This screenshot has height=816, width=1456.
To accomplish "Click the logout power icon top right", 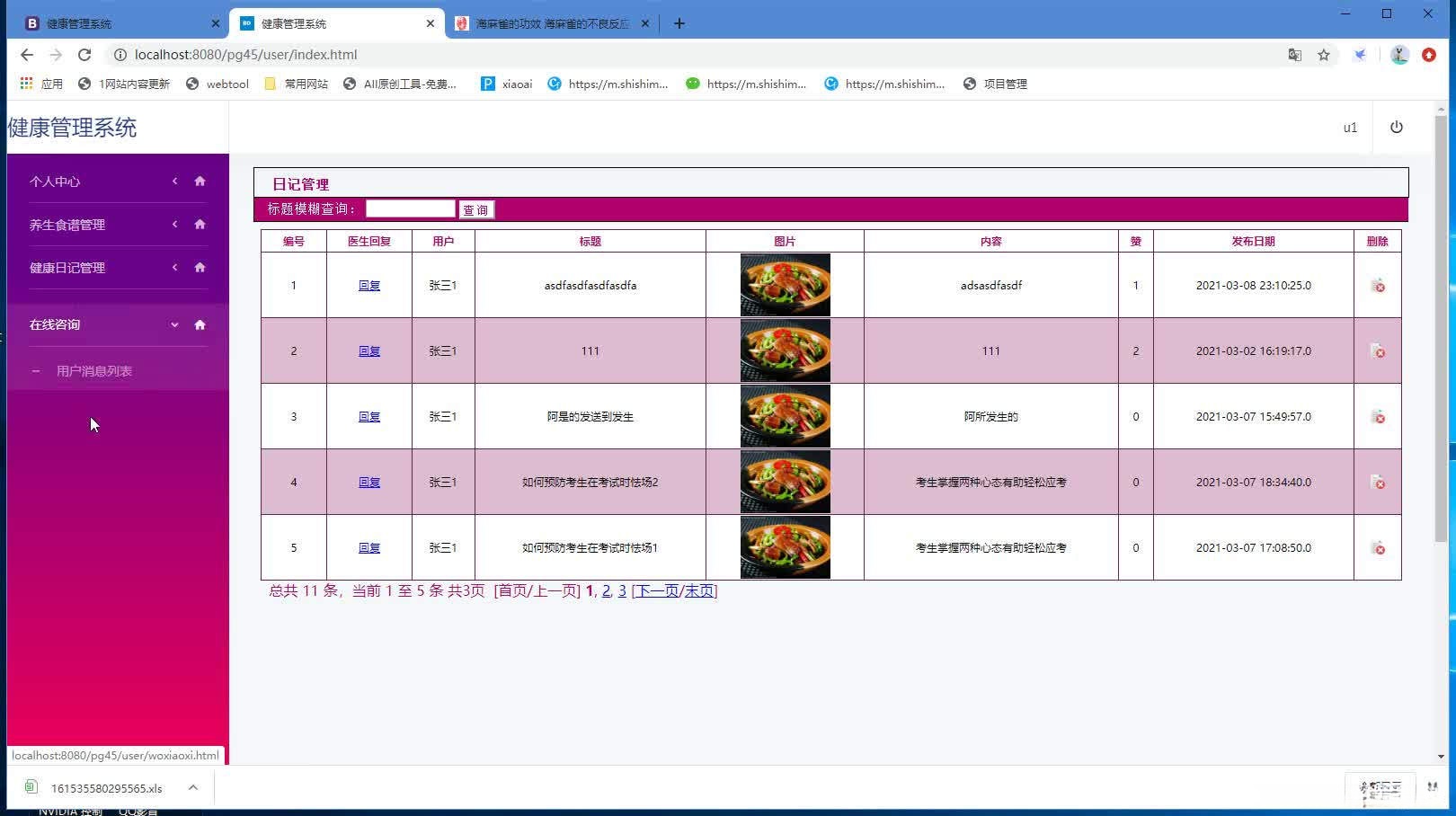I will 1396,127.
